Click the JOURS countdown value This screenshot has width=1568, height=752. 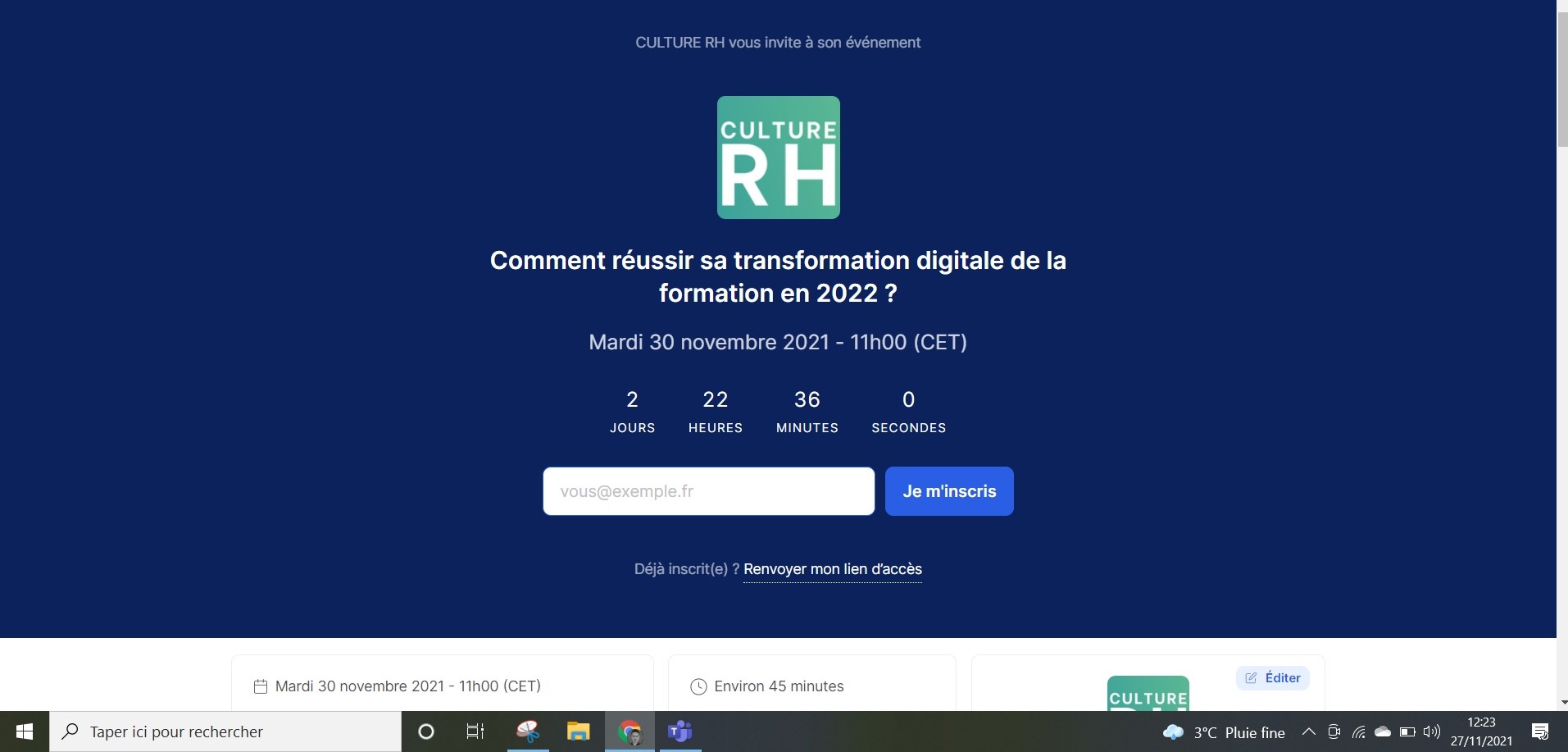pos(632,399)
